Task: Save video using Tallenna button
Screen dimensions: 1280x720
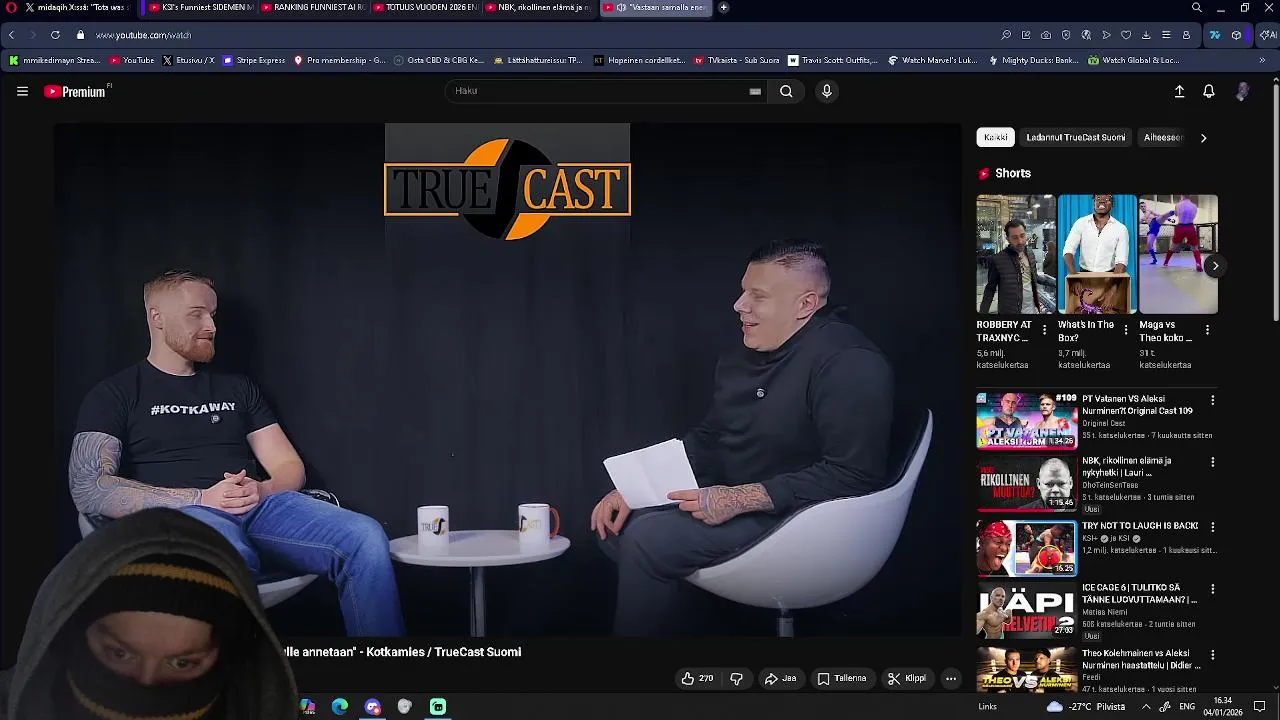Action: (x=842, y=678)
